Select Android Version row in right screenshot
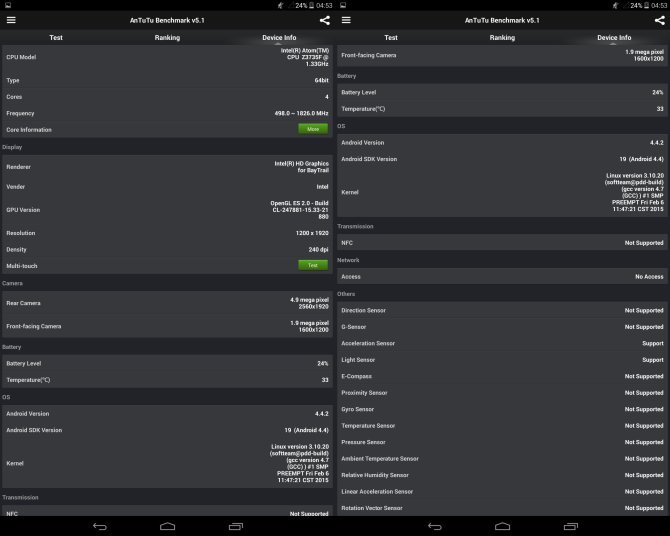 [502, 143]
